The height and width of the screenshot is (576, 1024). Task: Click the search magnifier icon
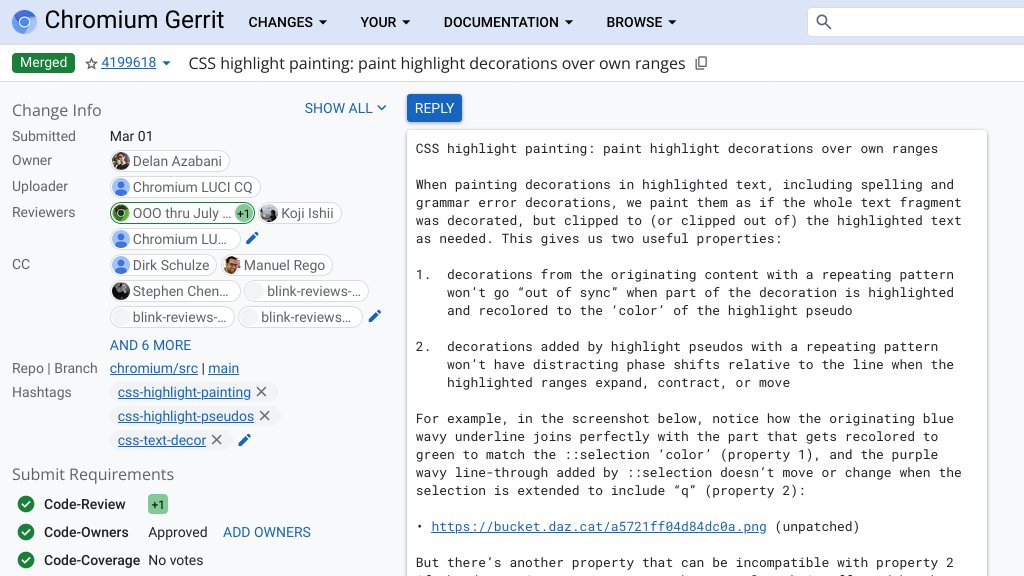click(x=824, y=22)
